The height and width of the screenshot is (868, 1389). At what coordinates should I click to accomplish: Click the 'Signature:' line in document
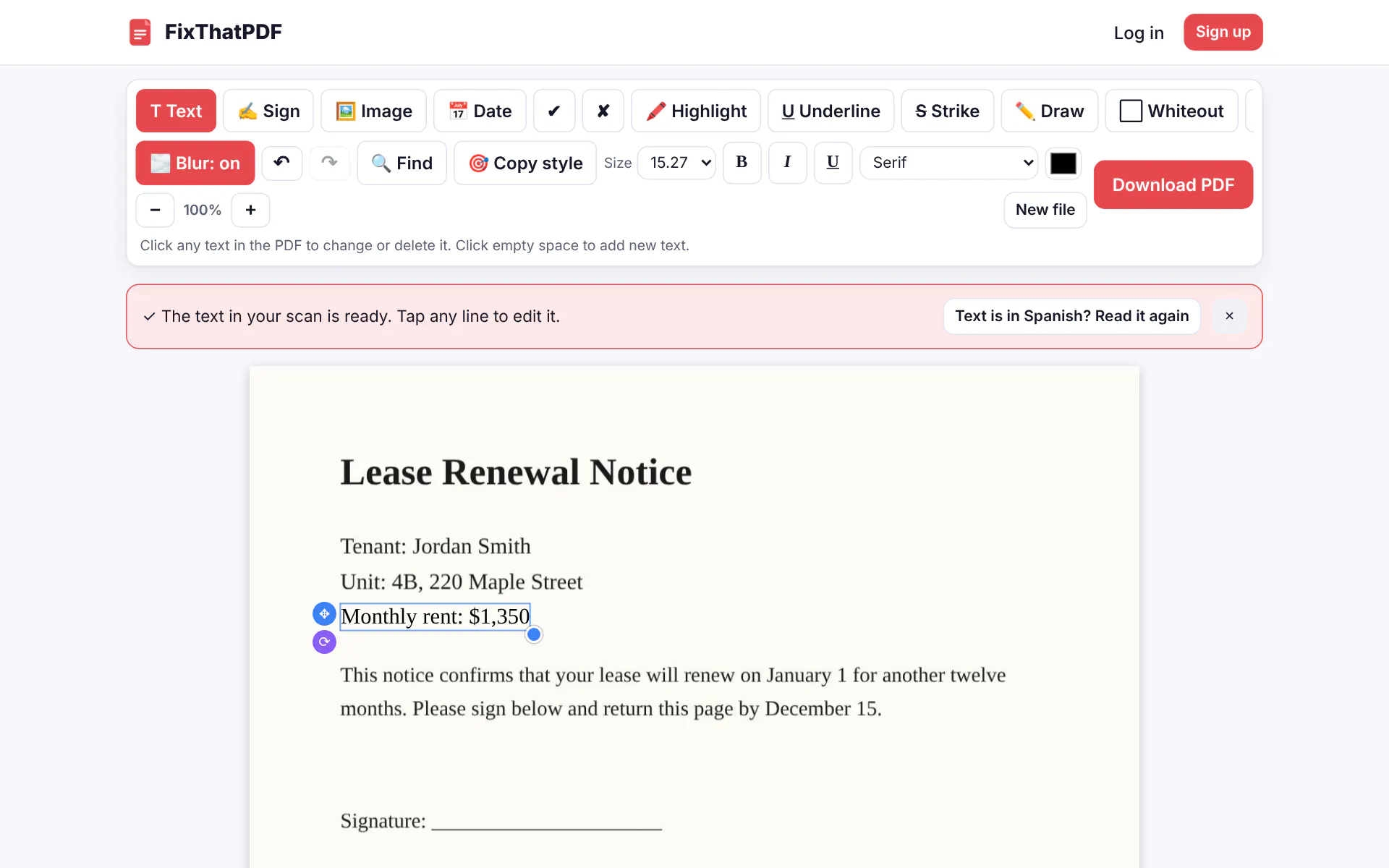tap(501, 821)
